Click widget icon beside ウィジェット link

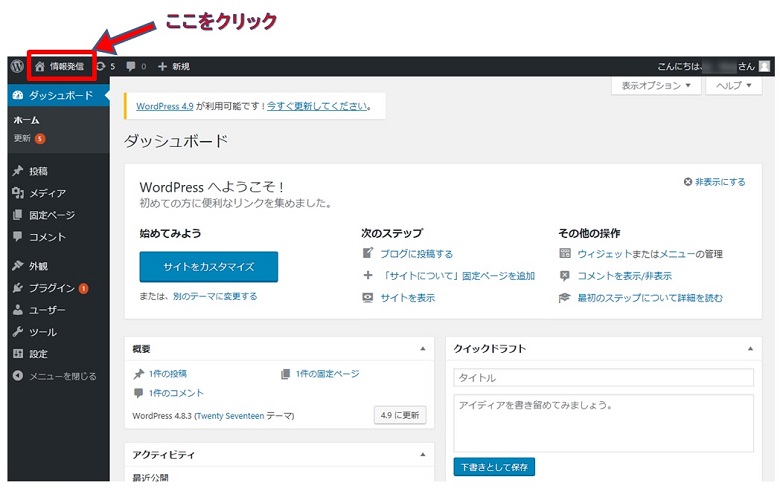tap(565, 253)
